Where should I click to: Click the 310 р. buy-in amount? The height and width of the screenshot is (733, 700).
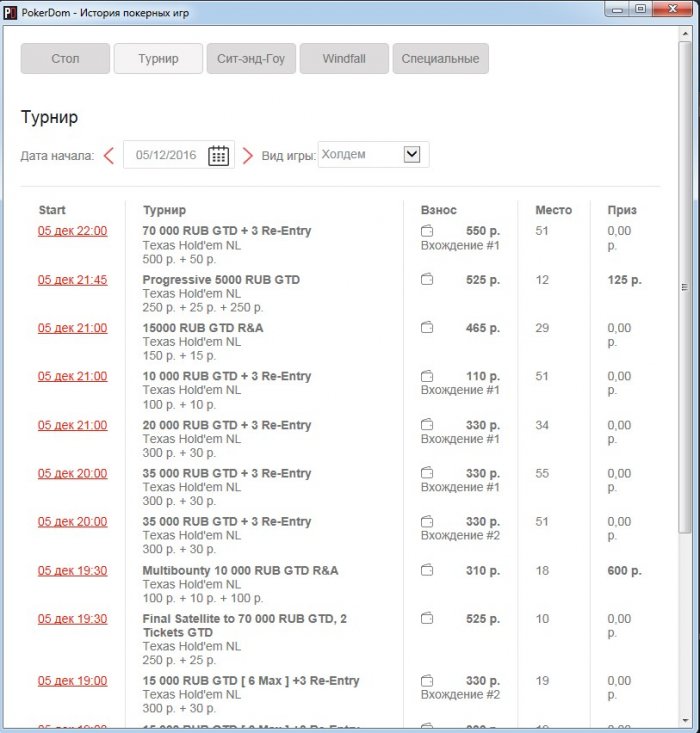pyautogui.click(x=483, y=570)
